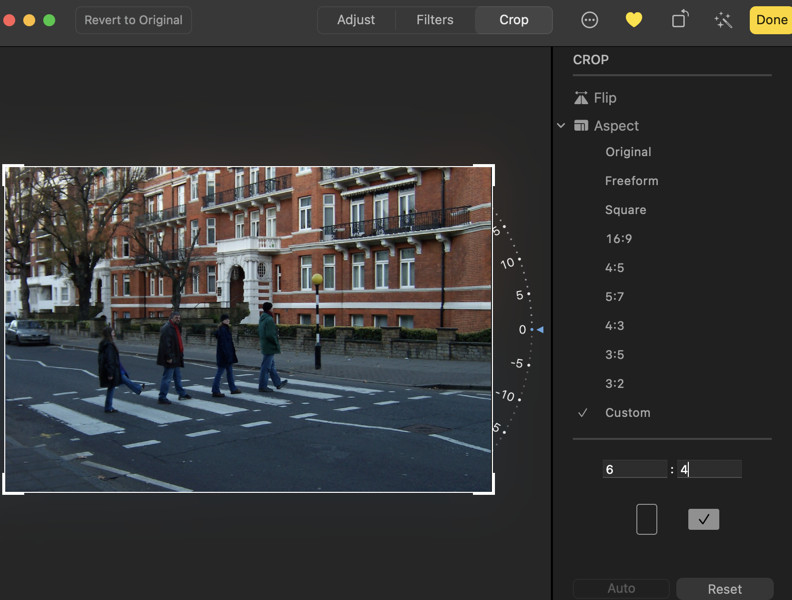Click the Aspect icon beside its label
The image size is (792, 600).
581,126
